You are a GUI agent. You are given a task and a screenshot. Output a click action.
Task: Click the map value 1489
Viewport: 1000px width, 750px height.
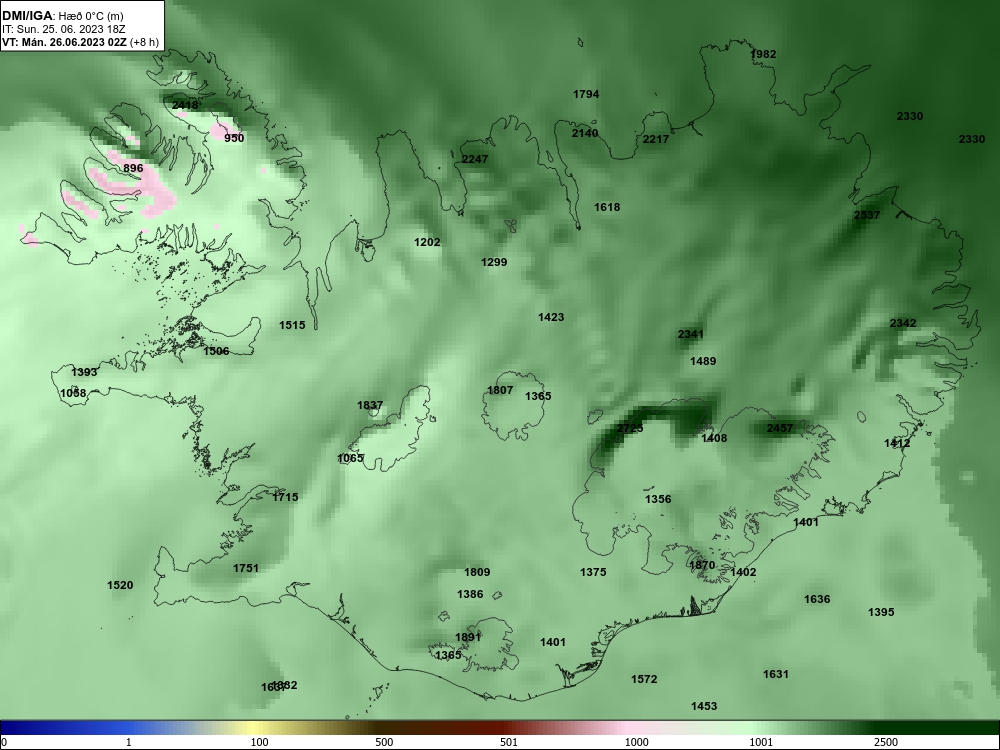(703, 362)
